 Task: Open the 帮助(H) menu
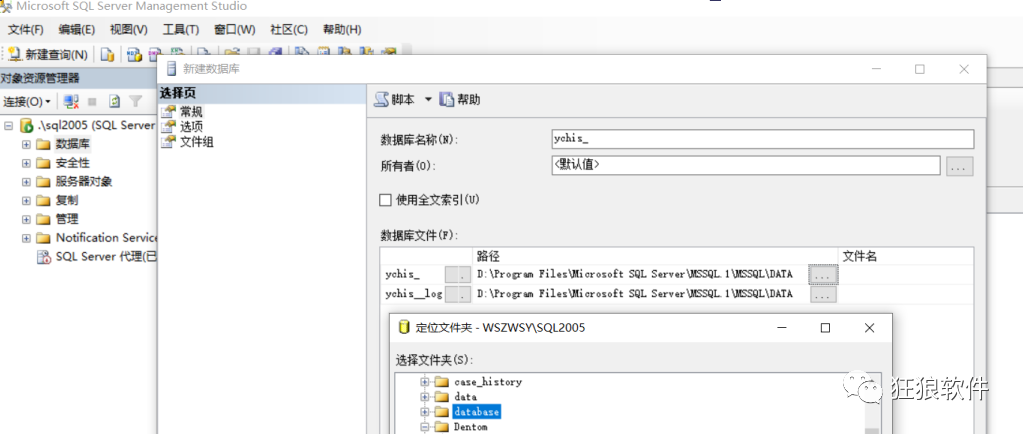click(342, 29)
